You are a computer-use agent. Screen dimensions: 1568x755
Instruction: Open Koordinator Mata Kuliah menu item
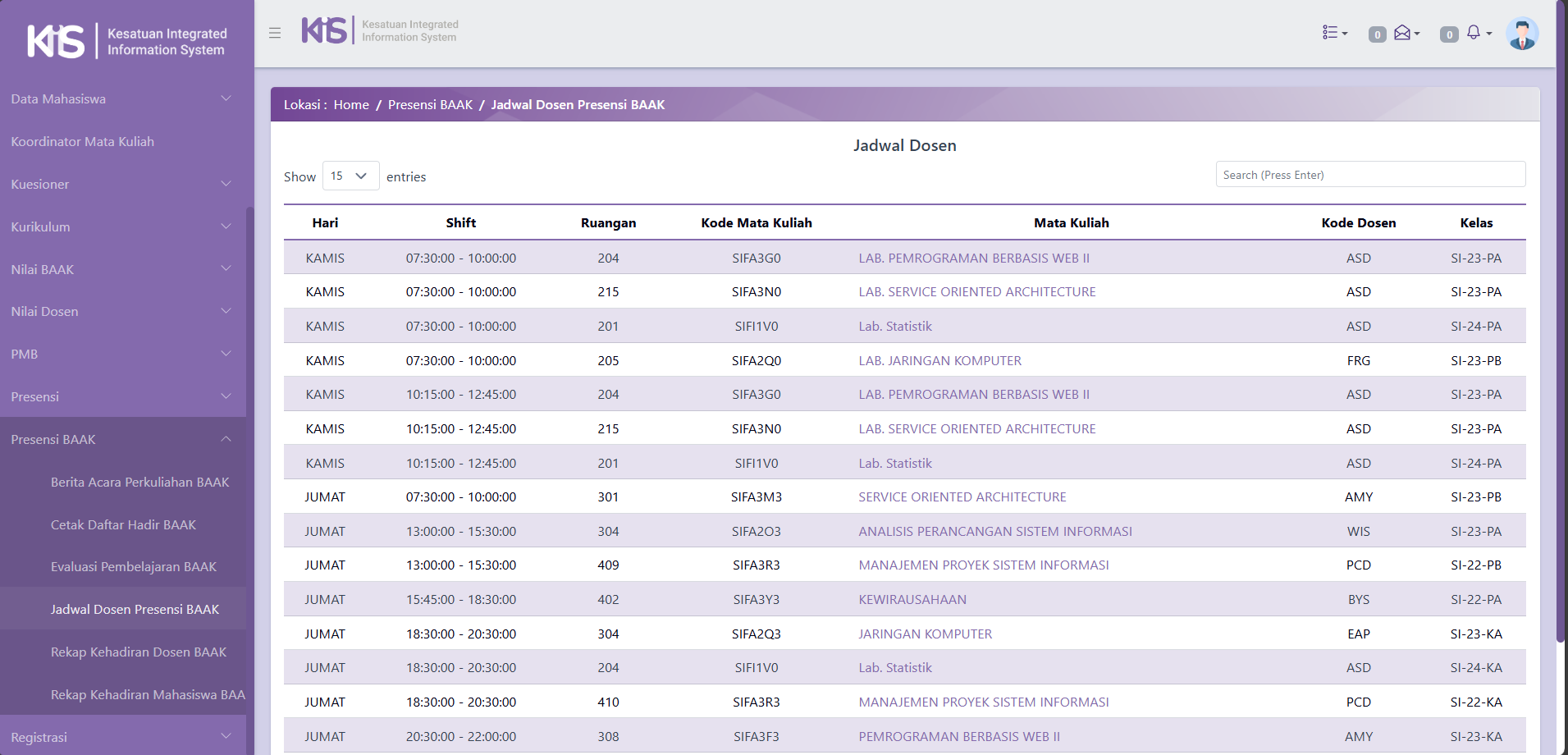click(82, 141)
